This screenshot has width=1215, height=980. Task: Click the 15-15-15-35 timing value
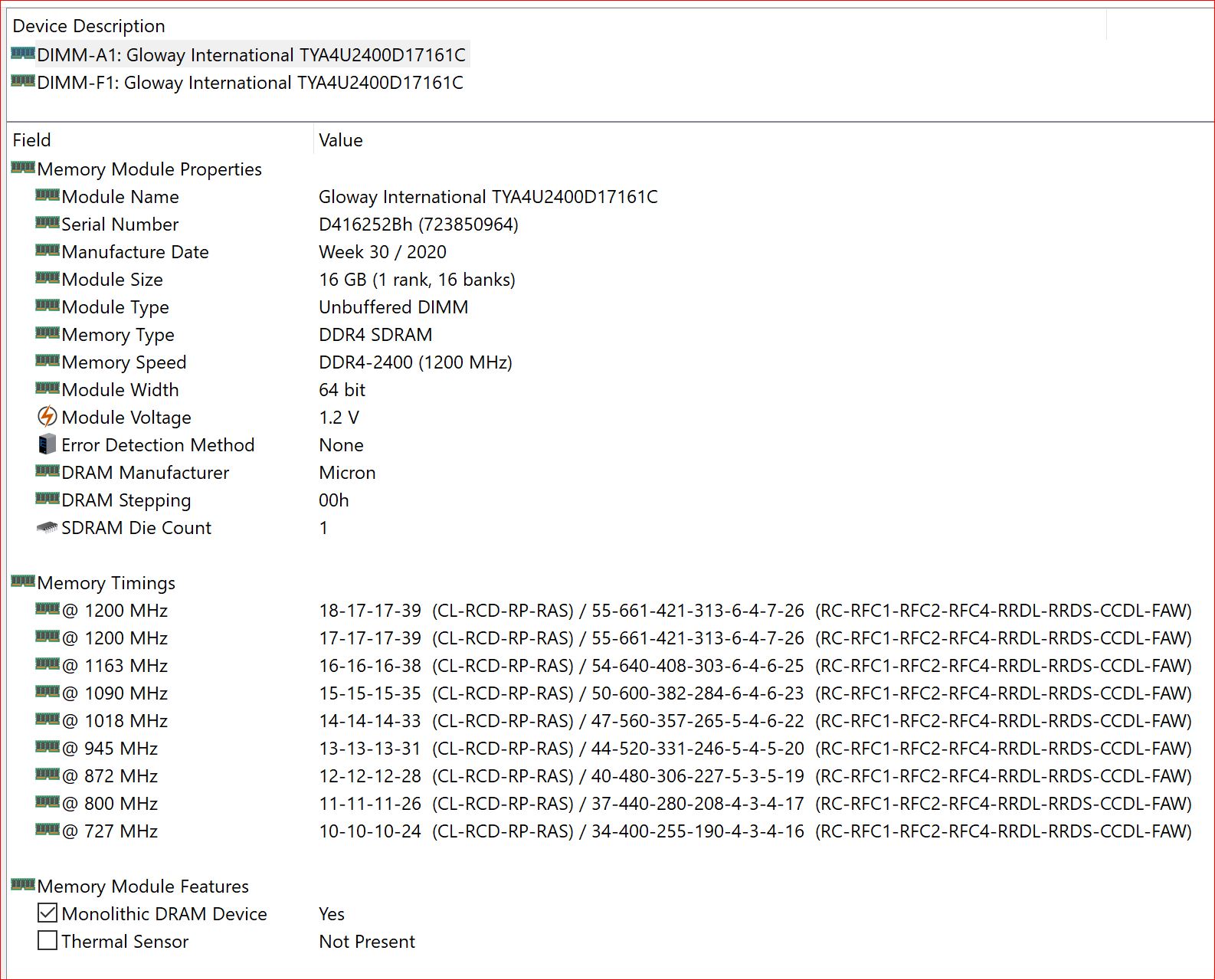(370, 693)
